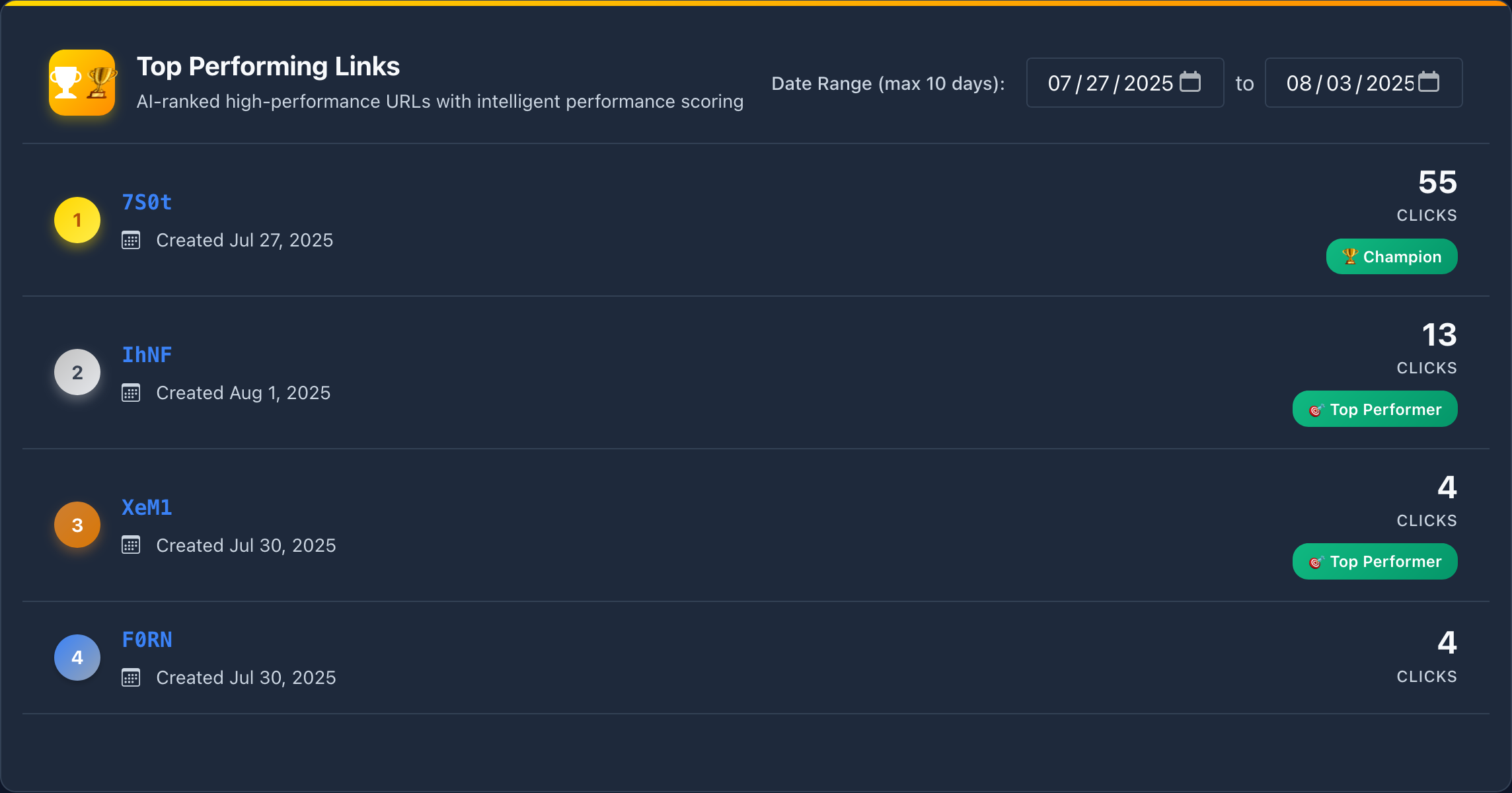The image size is (1512, 793).
Task: Select the Top Performer badge on XeM1
Action: tap(1375, 561)
